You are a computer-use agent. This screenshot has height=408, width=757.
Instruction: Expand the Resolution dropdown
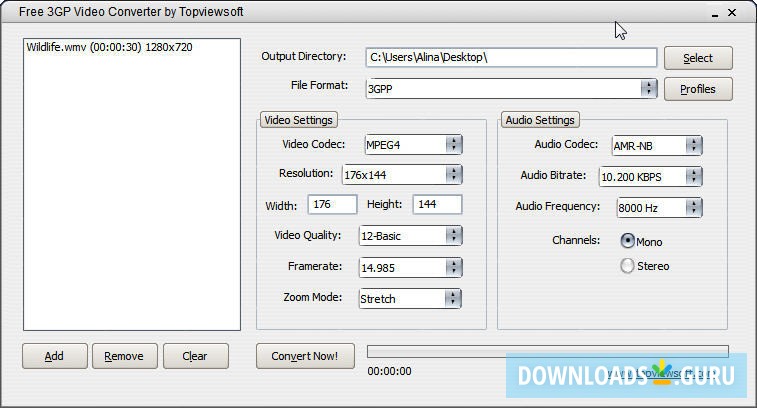pos(402,175)
